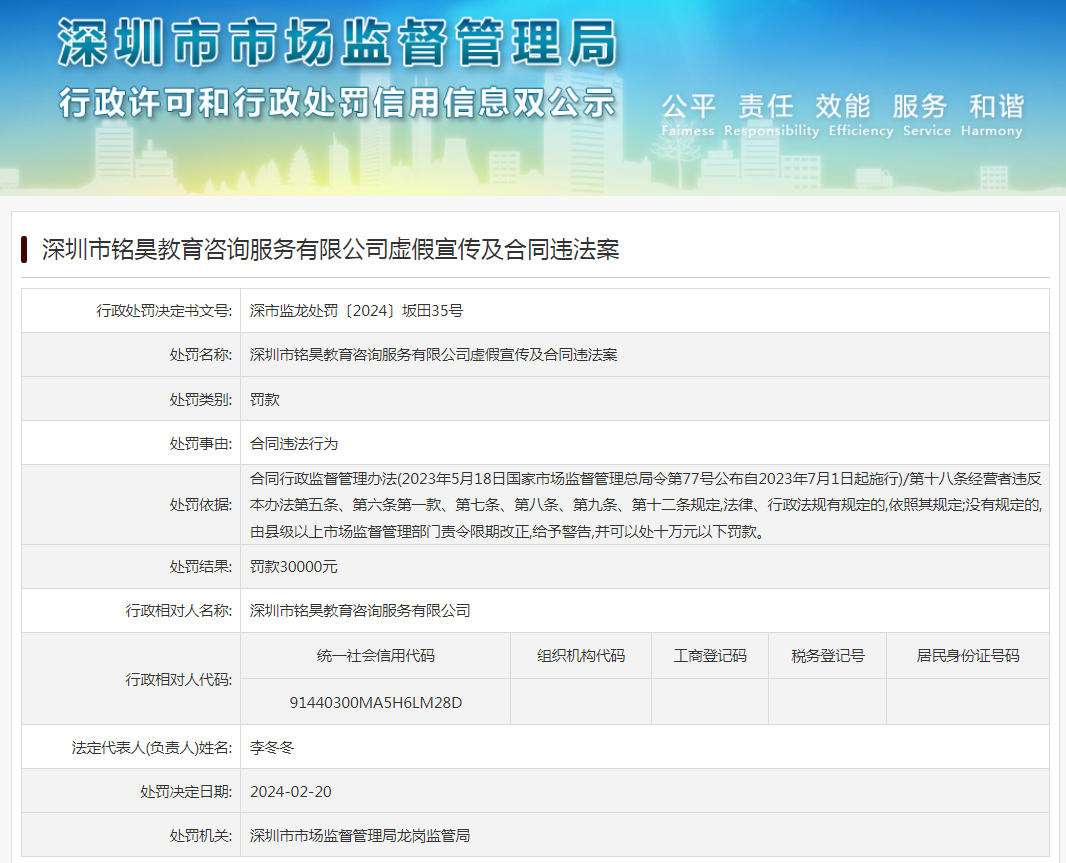Click the 统一社会信用代码 column header
The image size is (1066, 863).
pos(375,656)
